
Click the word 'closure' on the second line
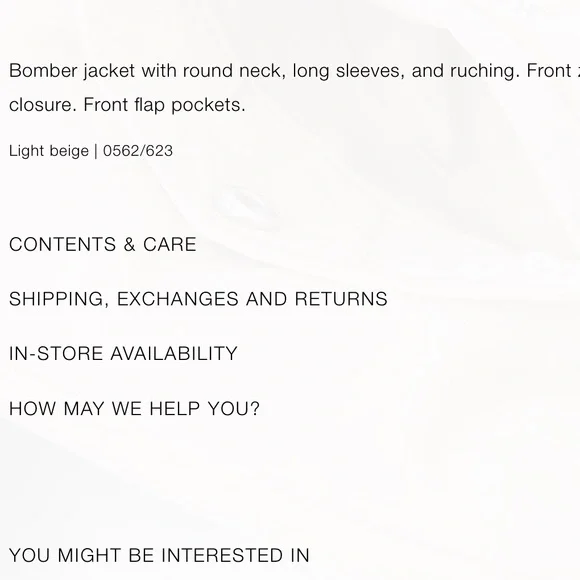[x=40, y=105]
